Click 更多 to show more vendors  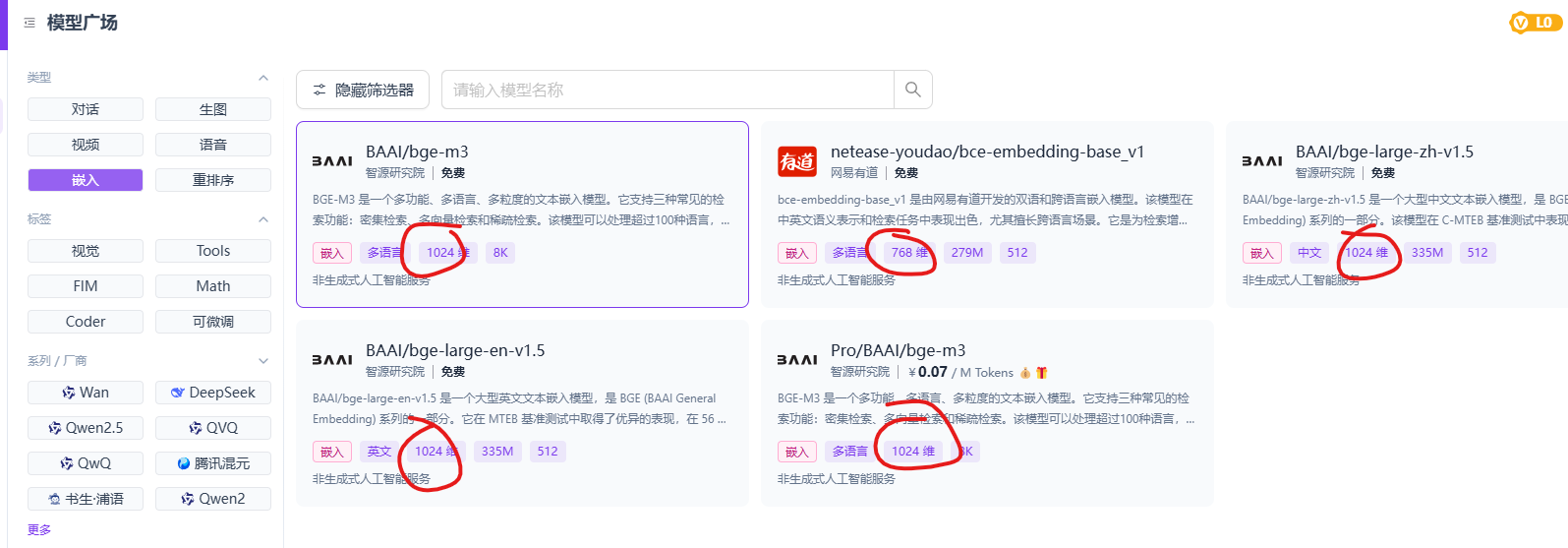39,529
